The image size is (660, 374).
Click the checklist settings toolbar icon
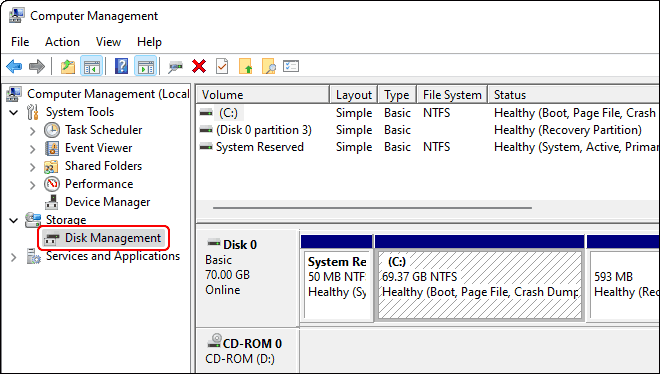coord(291,66)
